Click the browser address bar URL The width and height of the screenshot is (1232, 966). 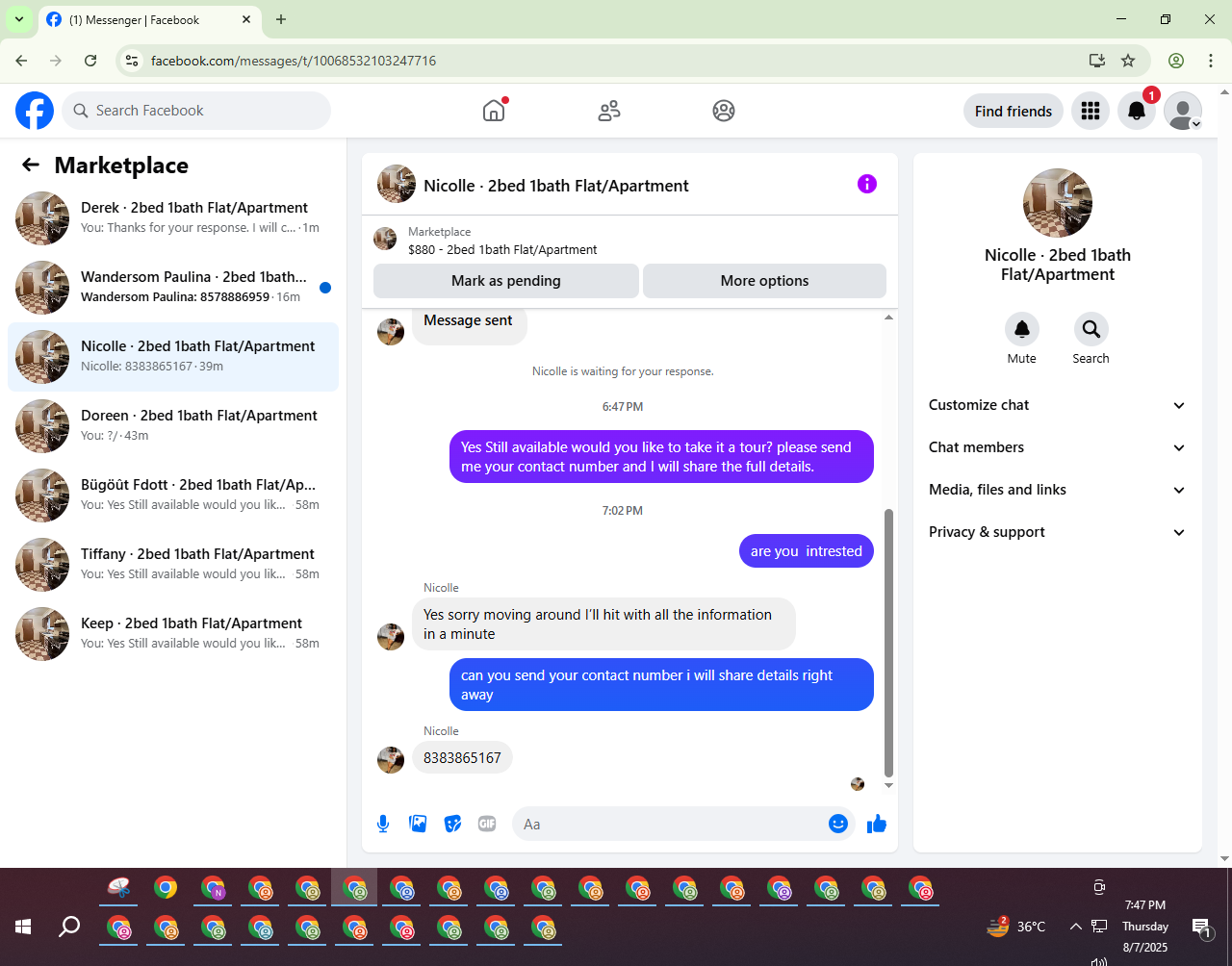[294, 61]
